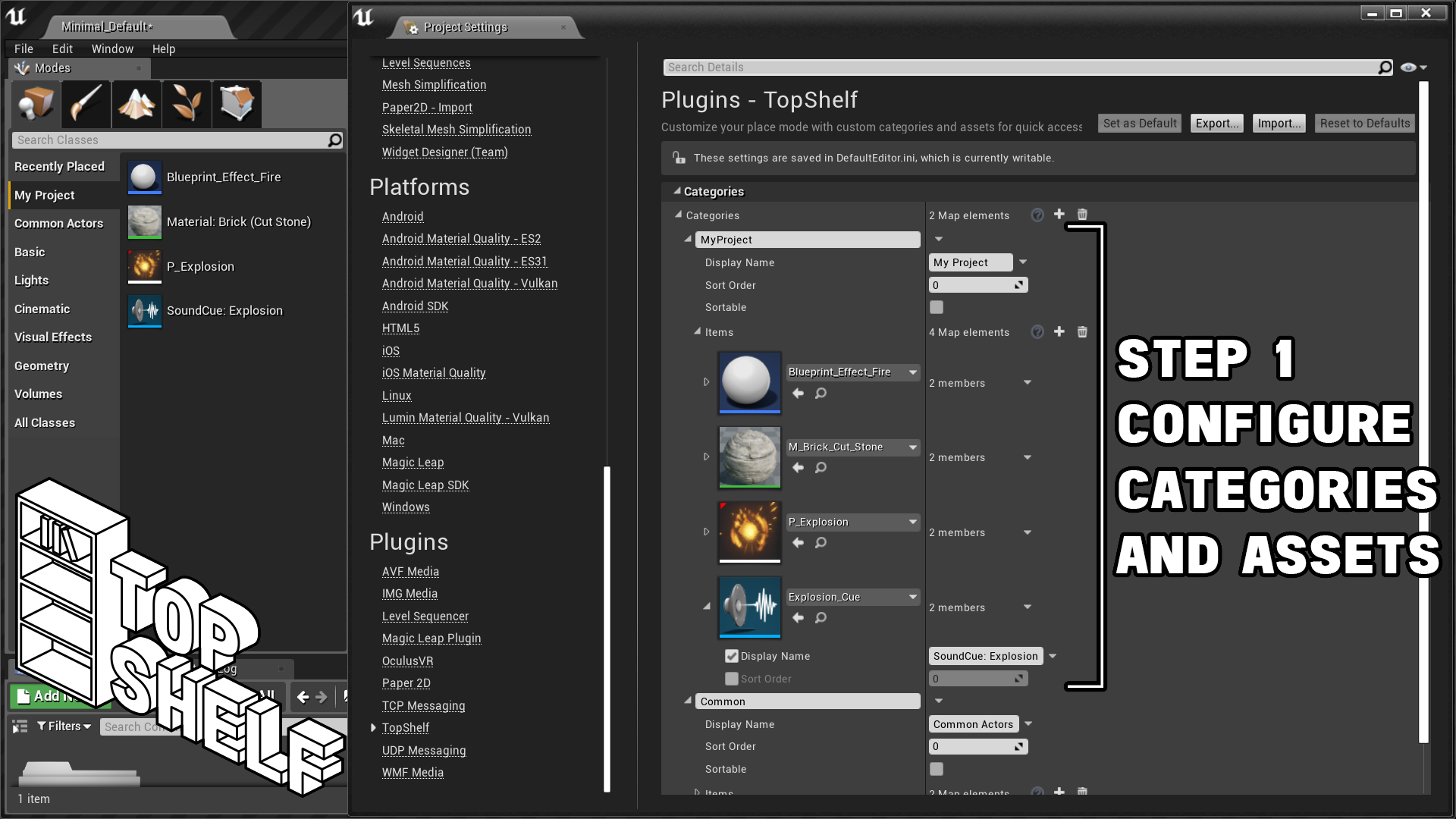
Task: Click the Export... button
Action: click(1217, 123)
